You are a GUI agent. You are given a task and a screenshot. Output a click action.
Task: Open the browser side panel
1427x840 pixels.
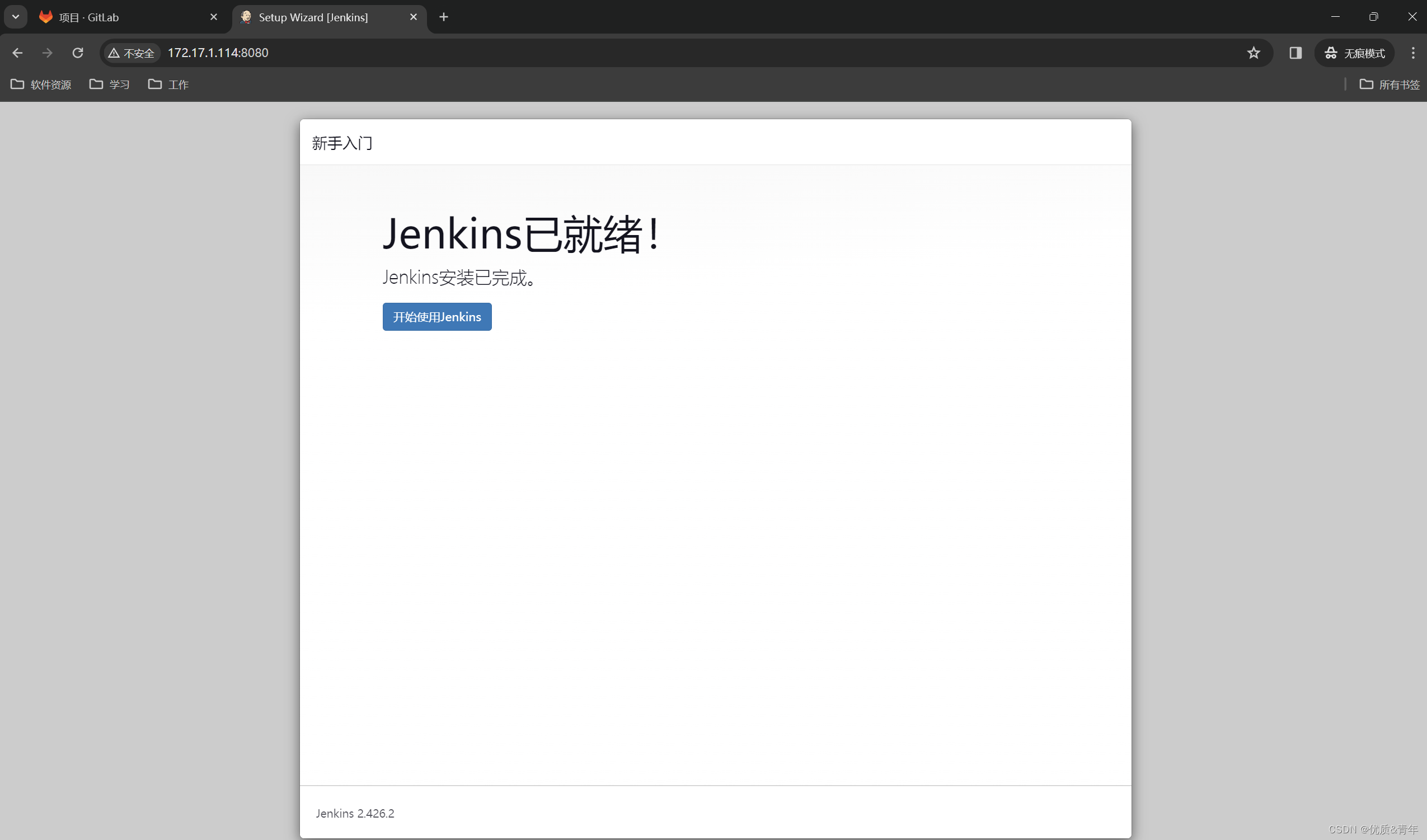coord(1295,53)
